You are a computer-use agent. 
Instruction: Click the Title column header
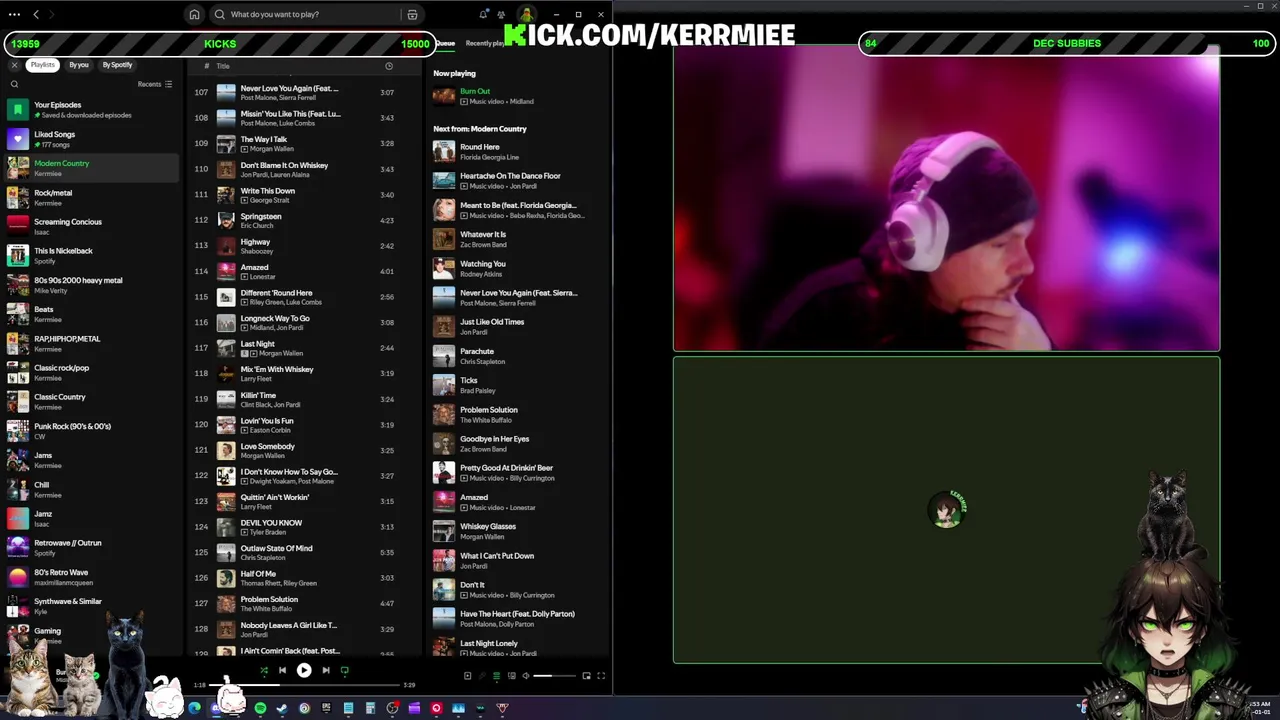pos(223,66)
